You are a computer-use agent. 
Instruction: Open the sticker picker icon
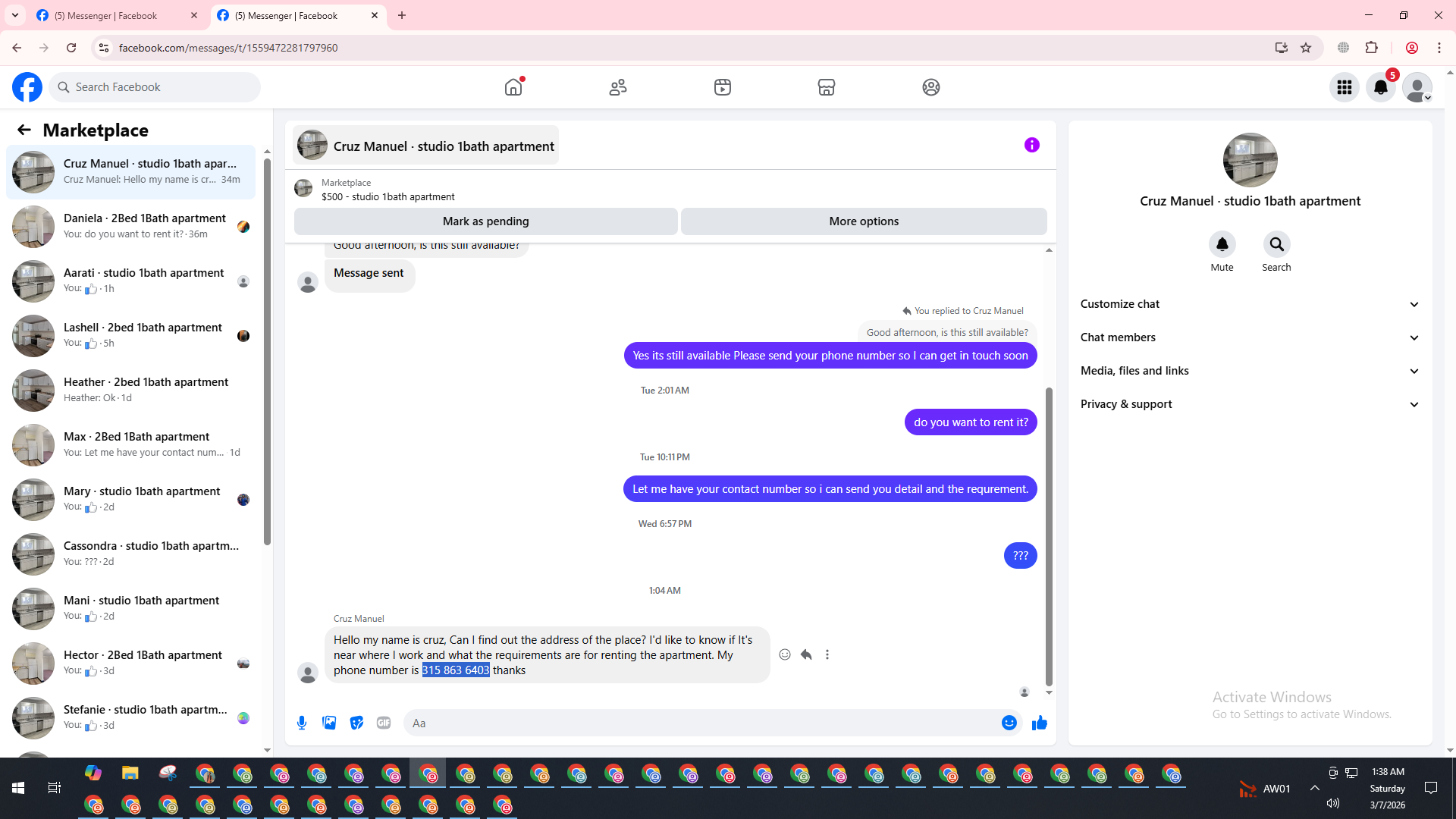pyautogui.click(x=356, y=723)
